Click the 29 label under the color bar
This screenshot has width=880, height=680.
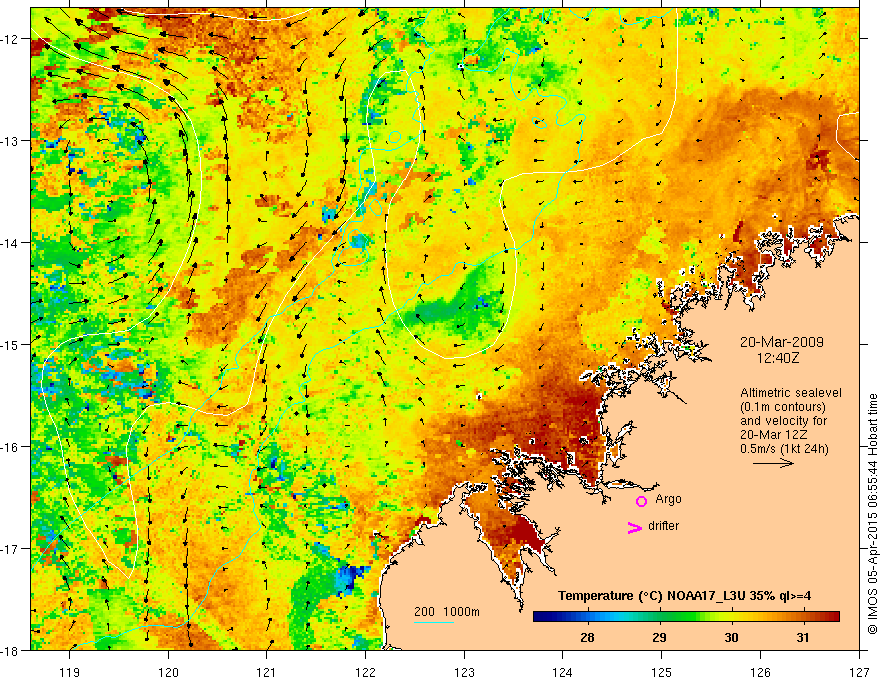659,638
